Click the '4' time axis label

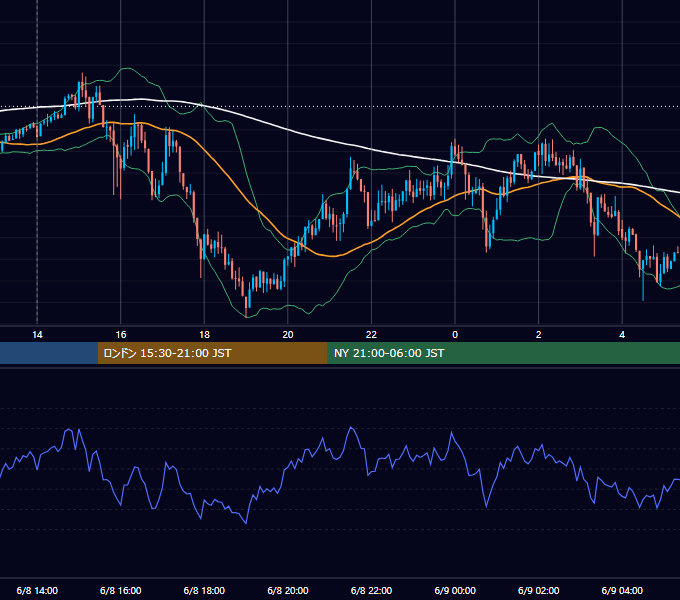[x=622, y=335]
